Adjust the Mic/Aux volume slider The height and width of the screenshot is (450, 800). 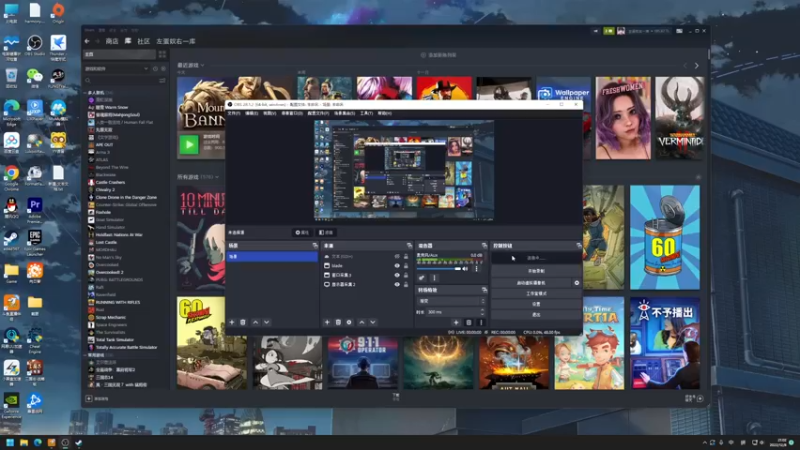point(439,269)
